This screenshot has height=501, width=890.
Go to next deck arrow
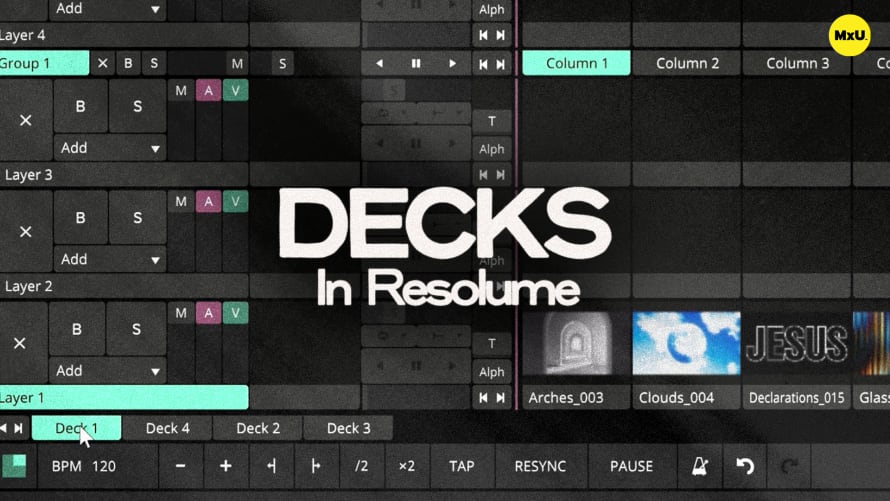[19, 428]
